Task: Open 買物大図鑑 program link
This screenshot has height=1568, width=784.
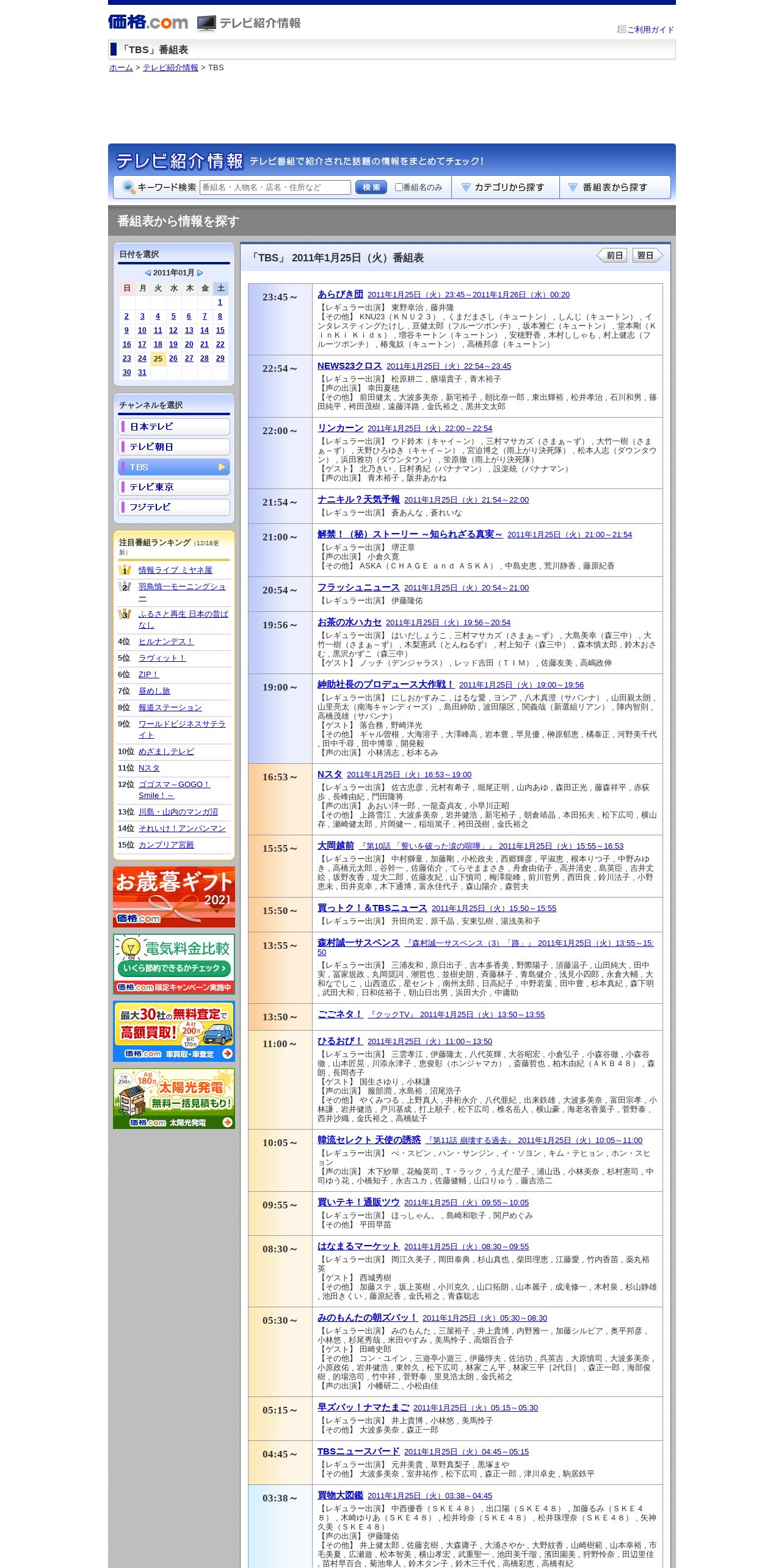Action: [340, 1495]
